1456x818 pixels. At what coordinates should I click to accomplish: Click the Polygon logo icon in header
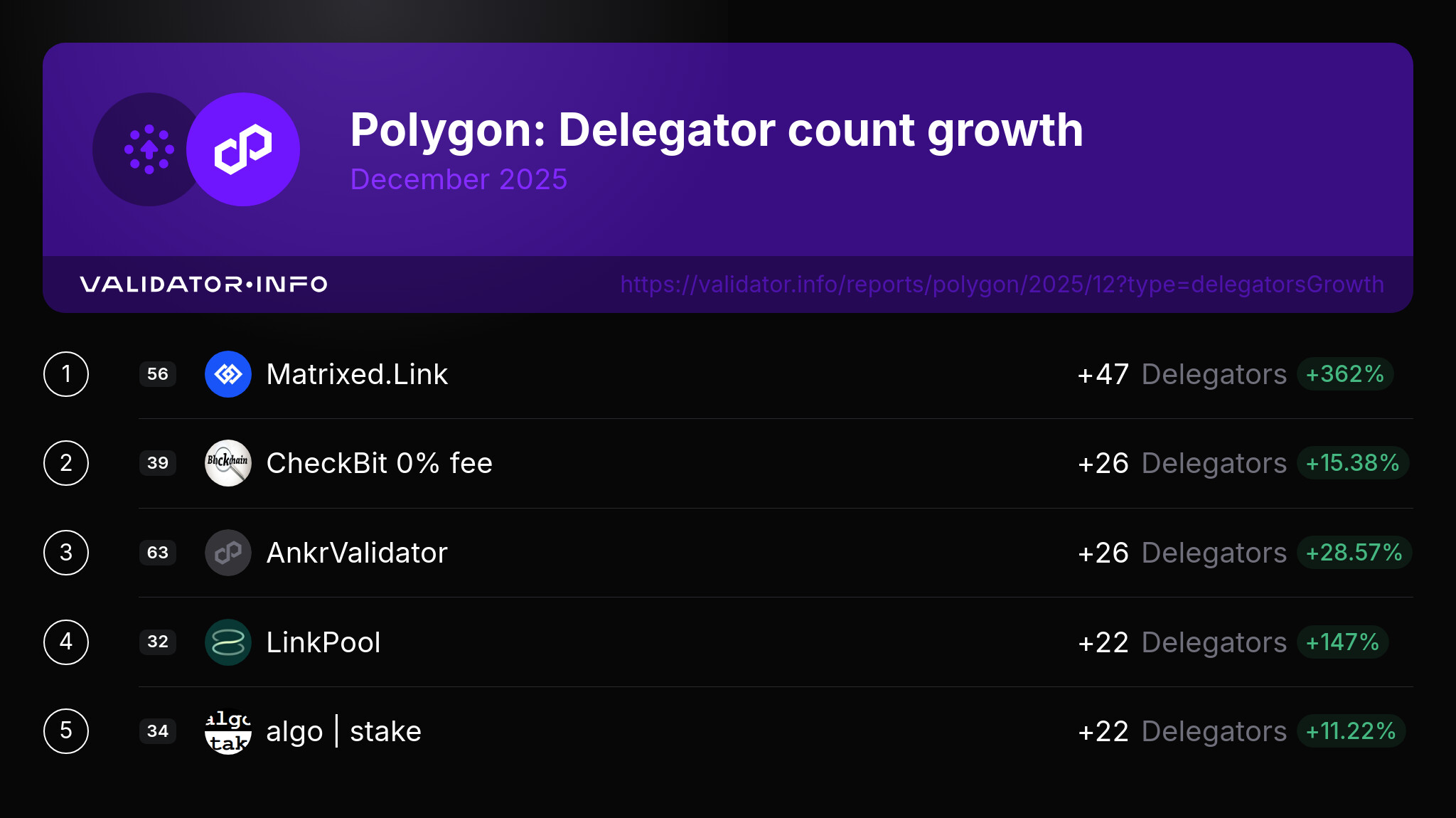click(243, 149)
